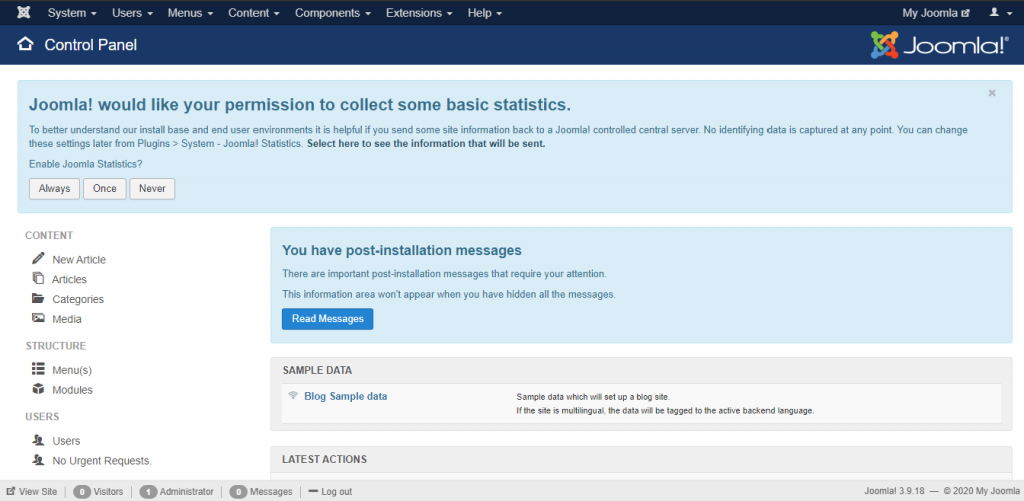This screenshot has width=1024, height=501.
Task: Open the Components menu
Action: point(333,13)
